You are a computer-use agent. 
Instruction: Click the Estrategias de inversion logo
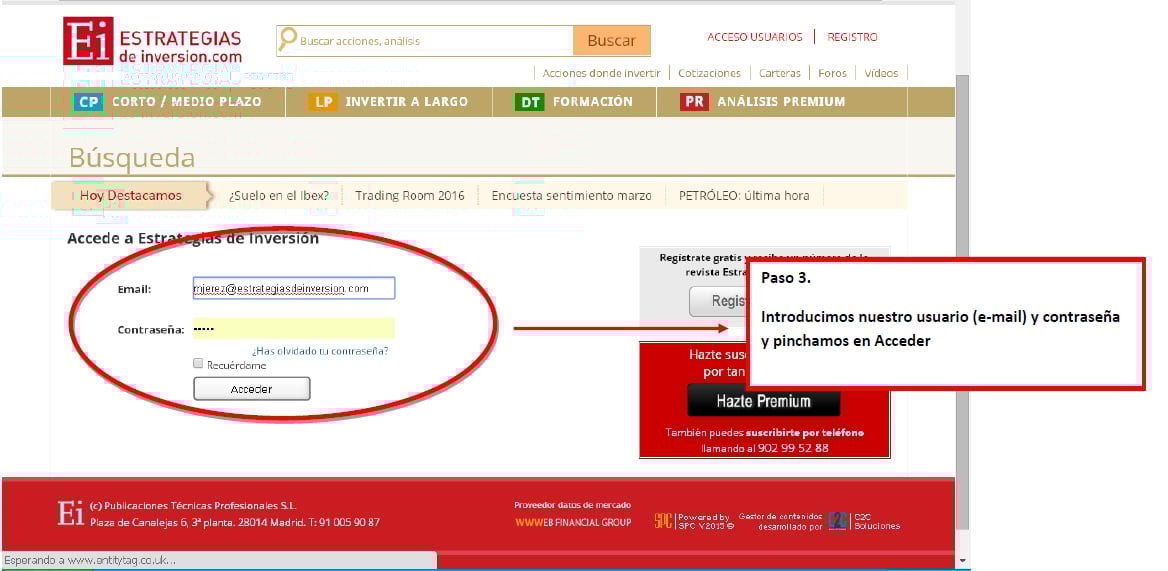(153, 41)
